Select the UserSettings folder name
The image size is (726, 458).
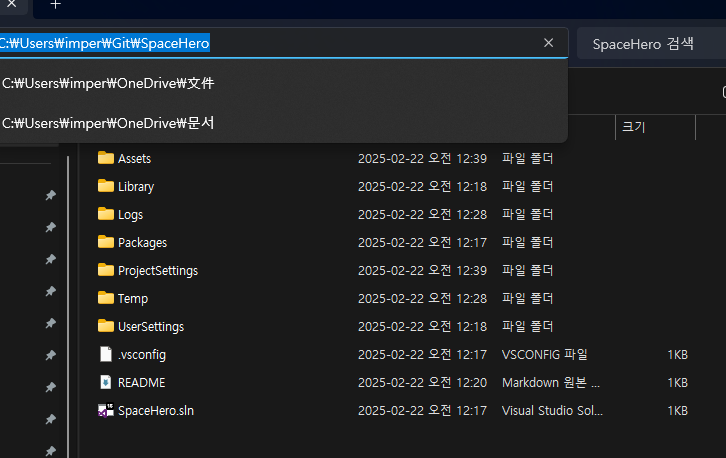coord(151,326)
